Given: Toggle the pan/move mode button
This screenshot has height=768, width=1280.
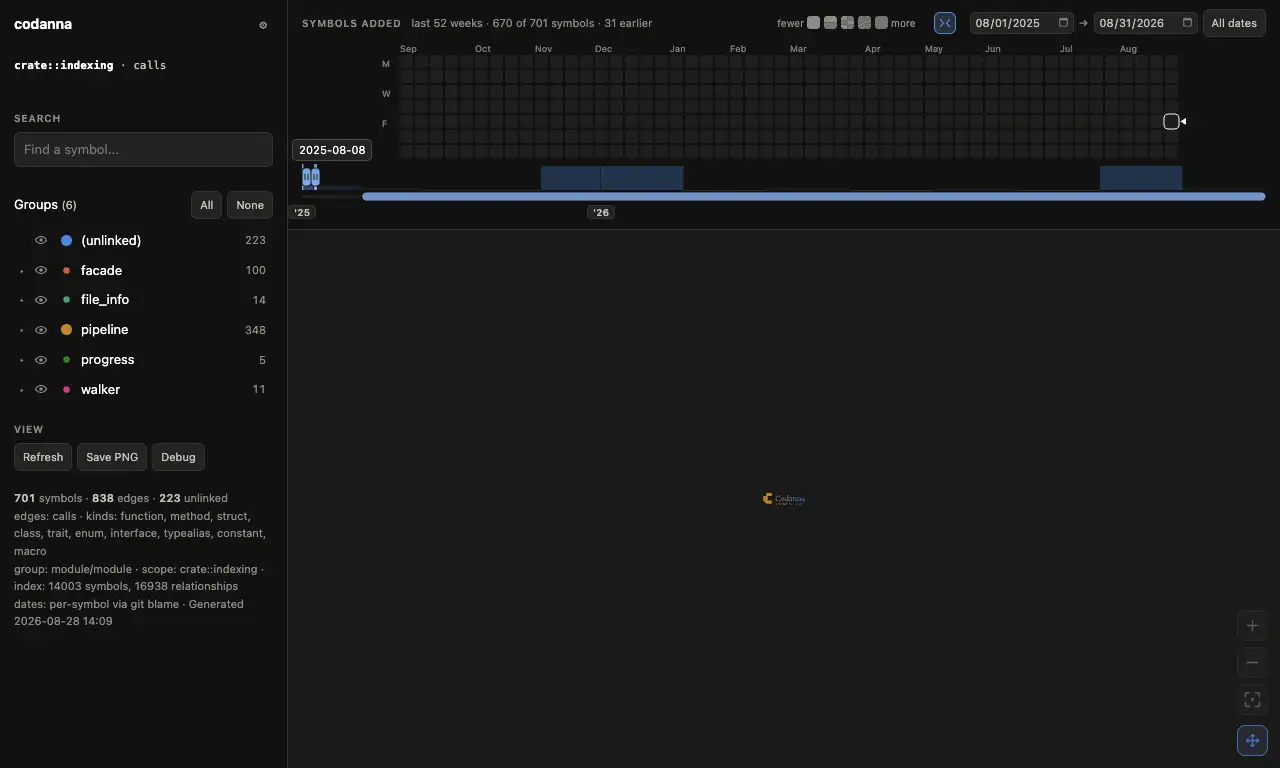Looking at the screenshot, I should pyautogui.click(x=1252, y=741).
